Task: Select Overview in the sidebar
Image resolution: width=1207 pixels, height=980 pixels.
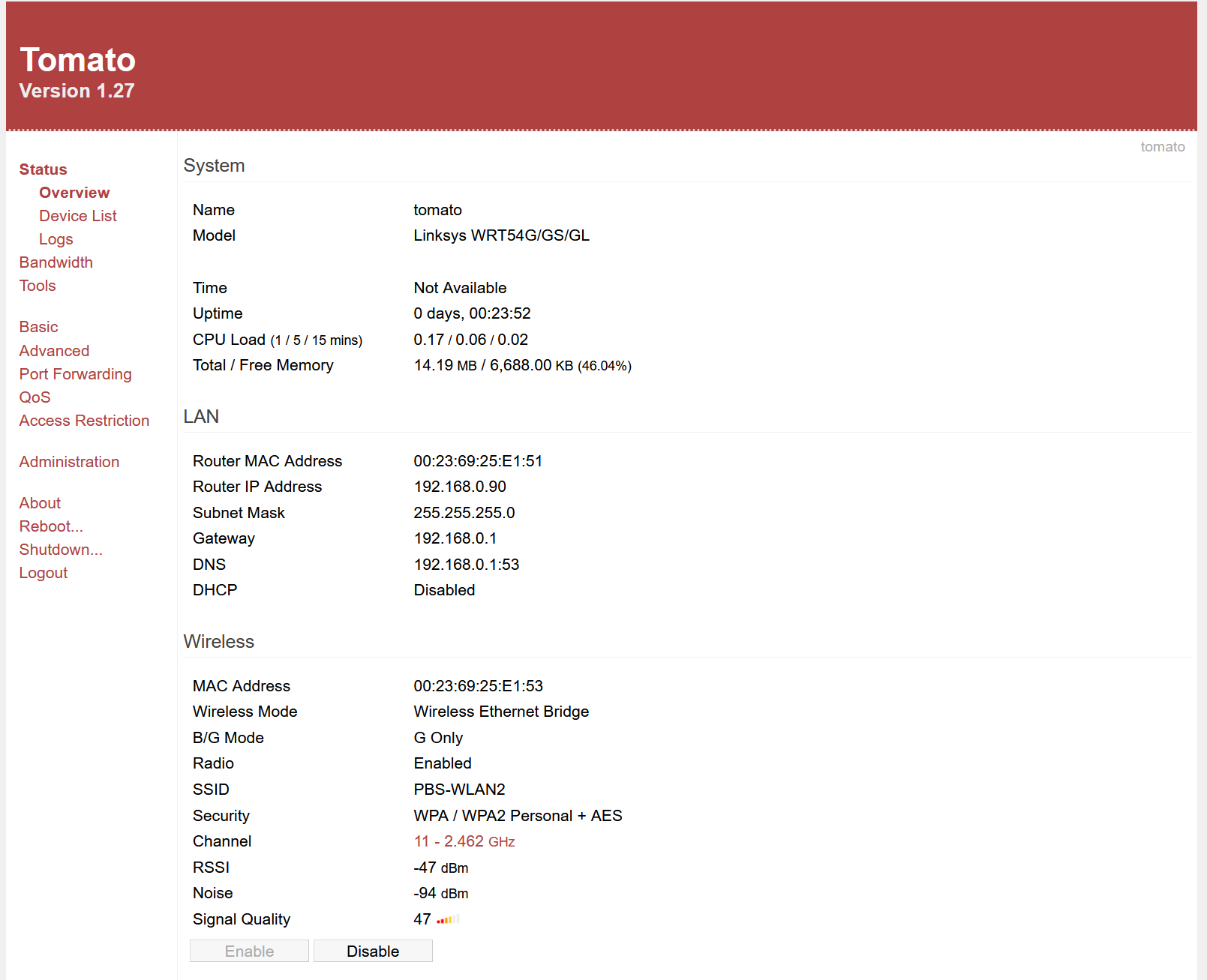Action: tap(74, 193)
